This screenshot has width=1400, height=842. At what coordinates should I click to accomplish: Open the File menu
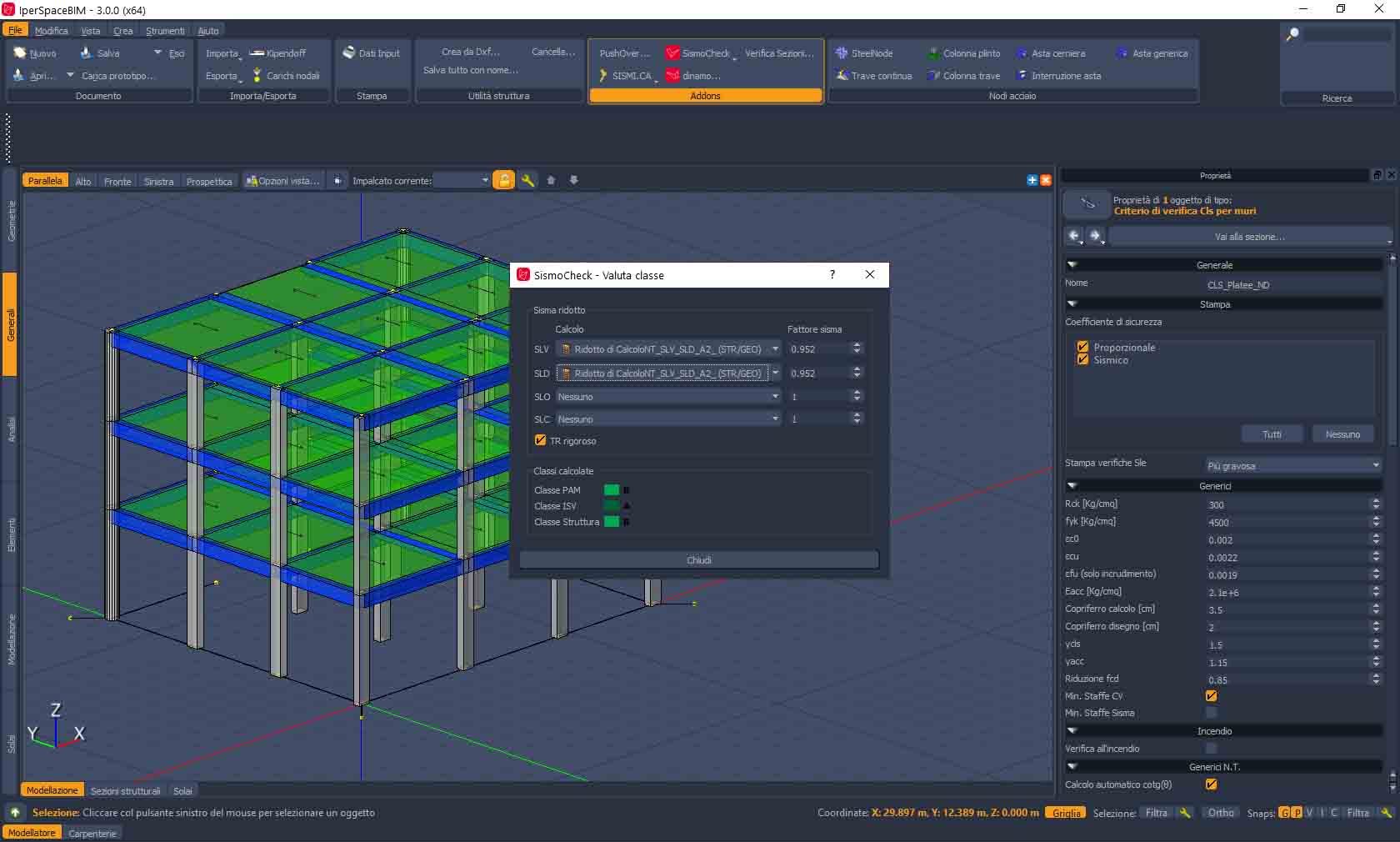coord(15,30)
